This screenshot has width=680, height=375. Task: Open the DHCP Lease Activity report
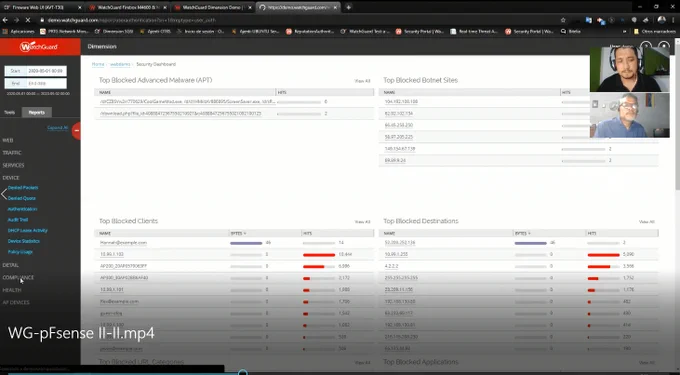(28, 231)
